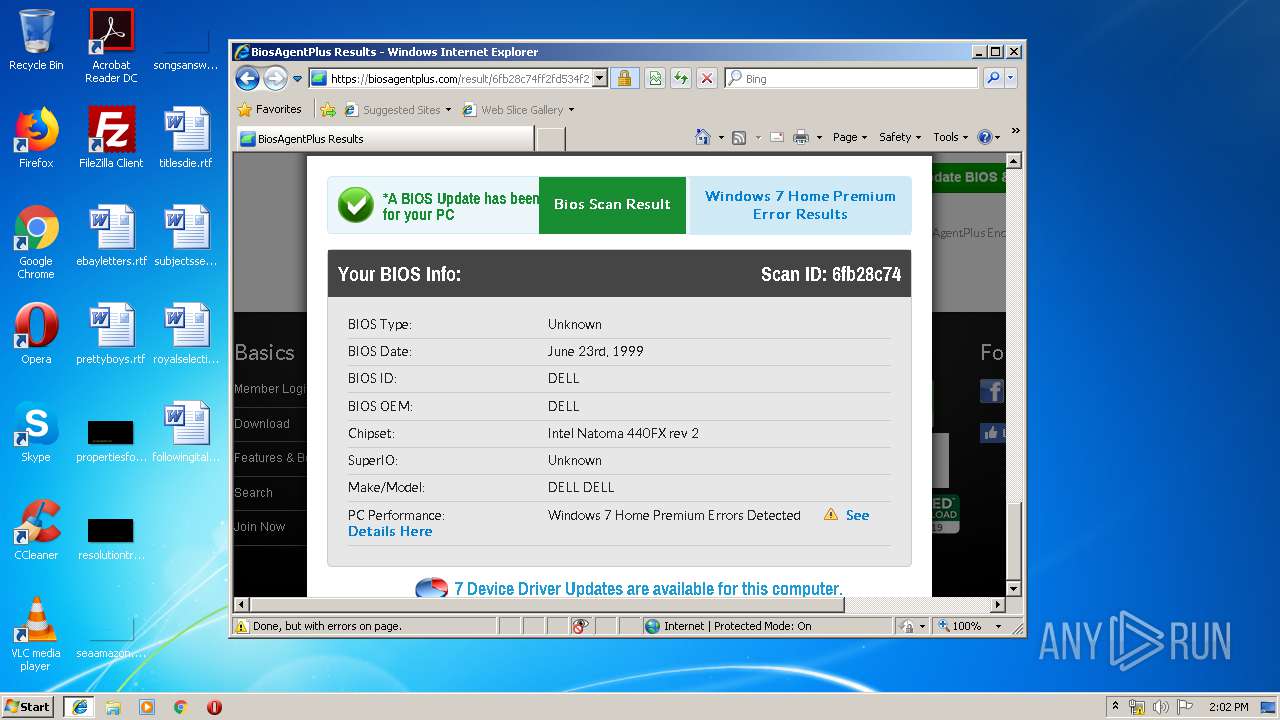Switch to Windows 7 Home Premium Error Results
The height and width of the screenshot is (720, 1280).
tap(800, 205)
